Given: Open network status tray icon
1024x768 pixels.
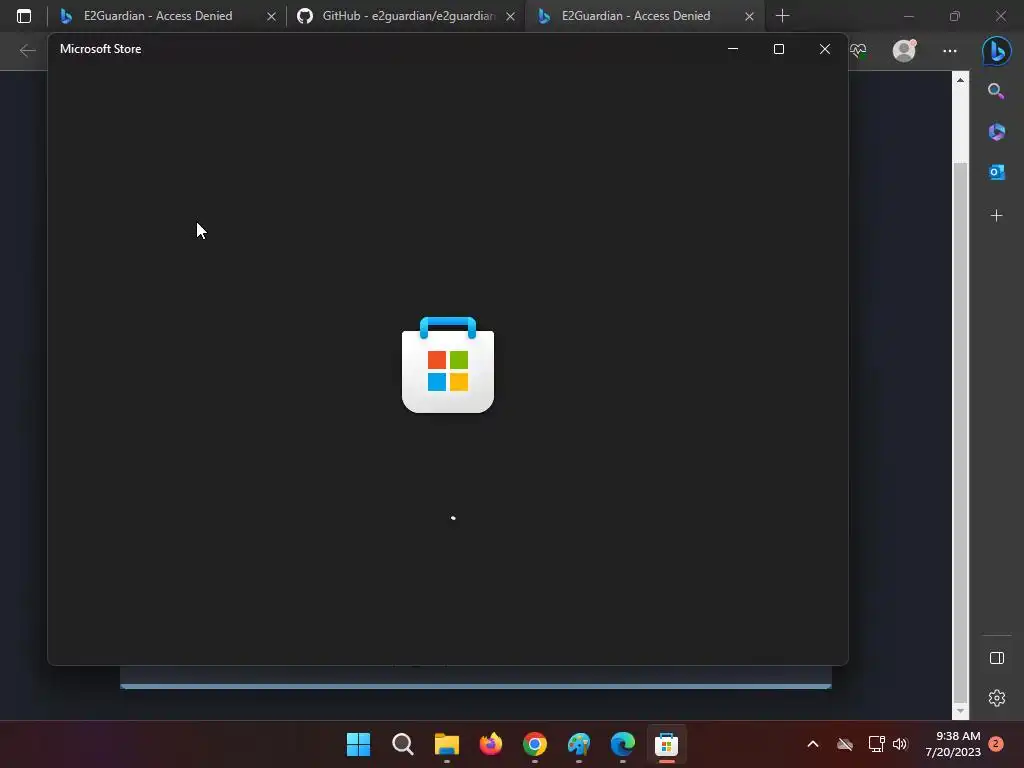Looking at the screenshot, I should [x=876, y=744].
